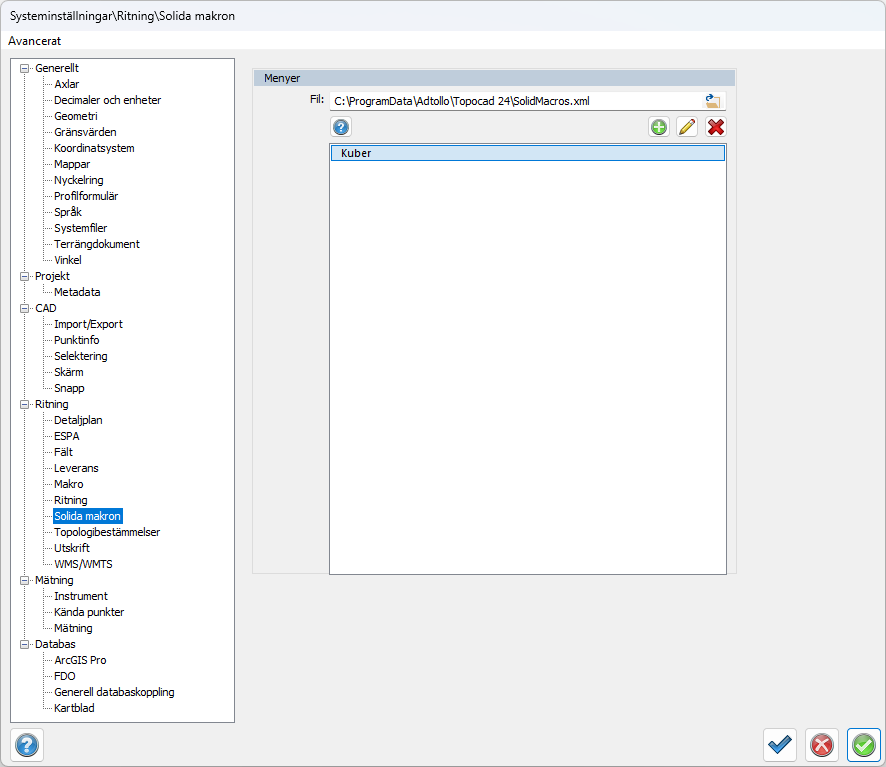Open the file browse icon beside the path

(x=713, y=100)
